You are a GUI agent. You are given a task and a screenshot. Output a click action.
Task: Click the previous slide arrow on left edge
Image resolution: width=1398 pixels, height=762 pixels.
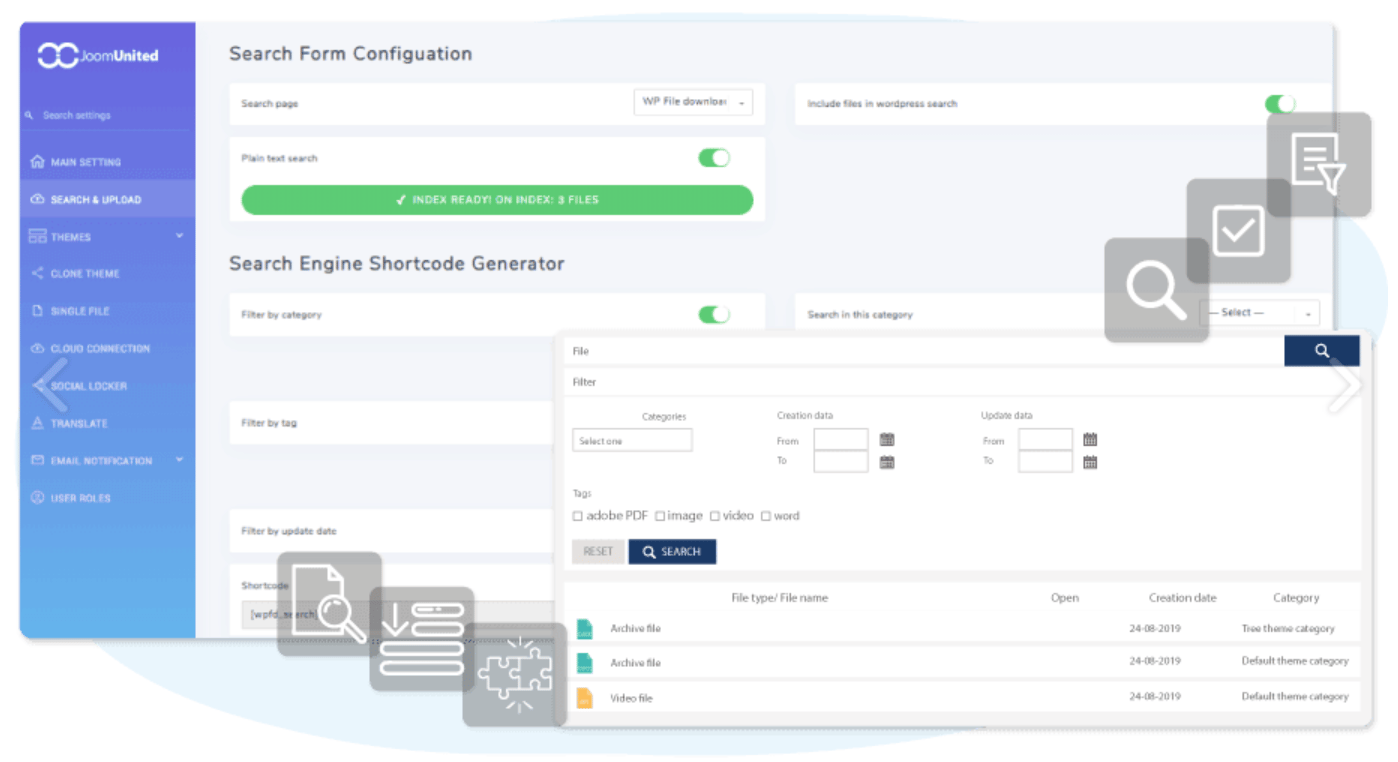(x=48, y=385)
